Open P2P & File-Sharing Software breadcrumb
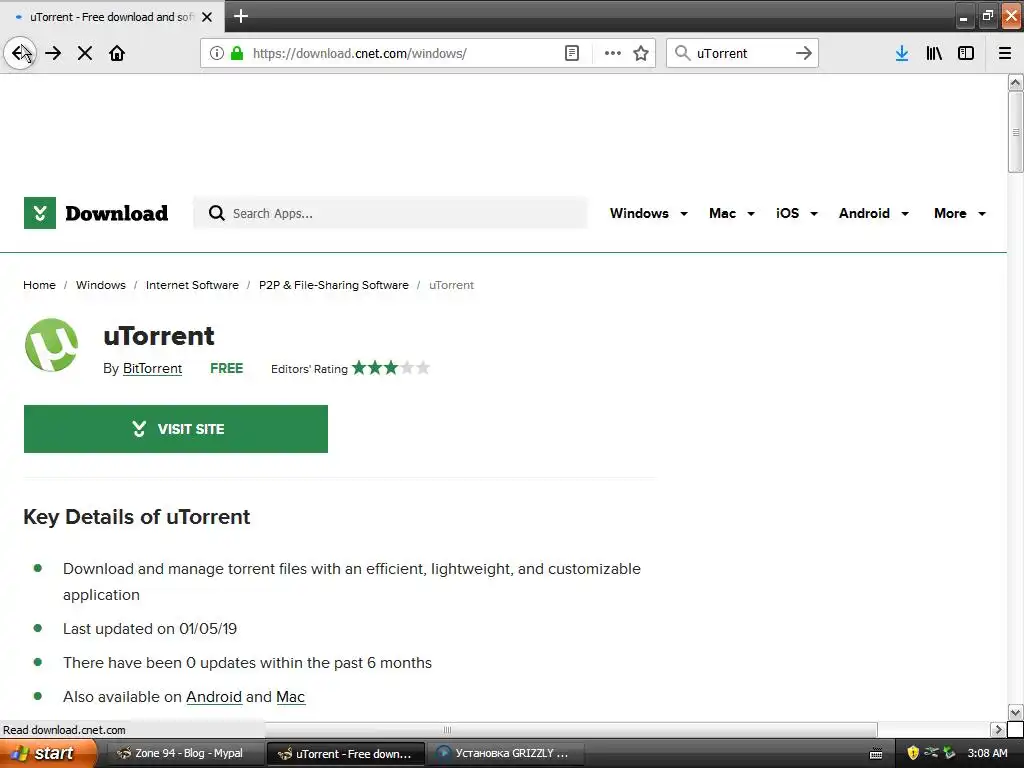1024x768 pixels. [x=334, y=285]
